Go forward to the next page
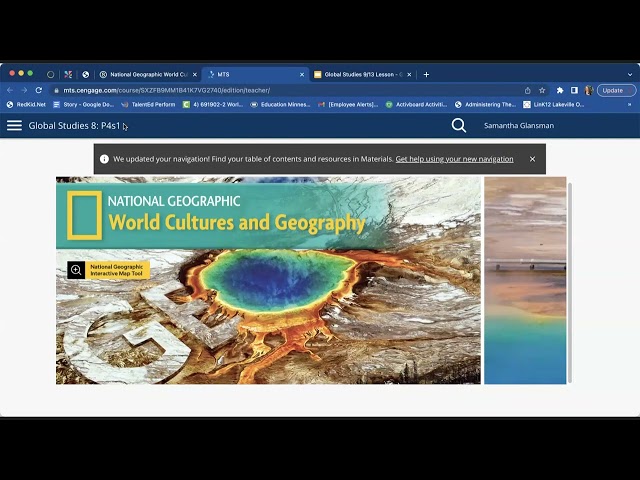 point(24,90)
